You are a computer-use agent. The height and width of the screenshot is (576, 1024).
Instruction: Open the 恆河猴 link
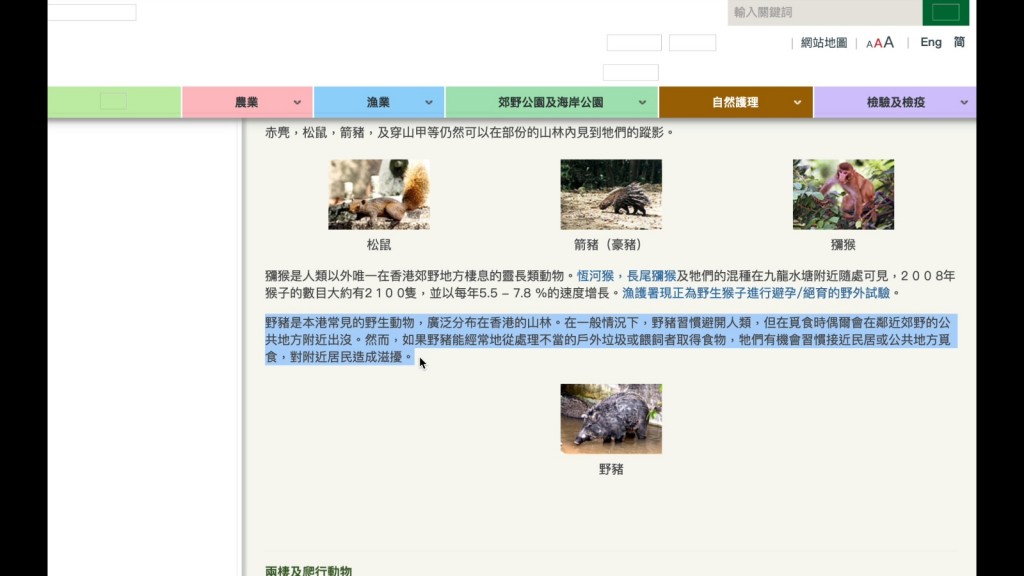(595, 276)
